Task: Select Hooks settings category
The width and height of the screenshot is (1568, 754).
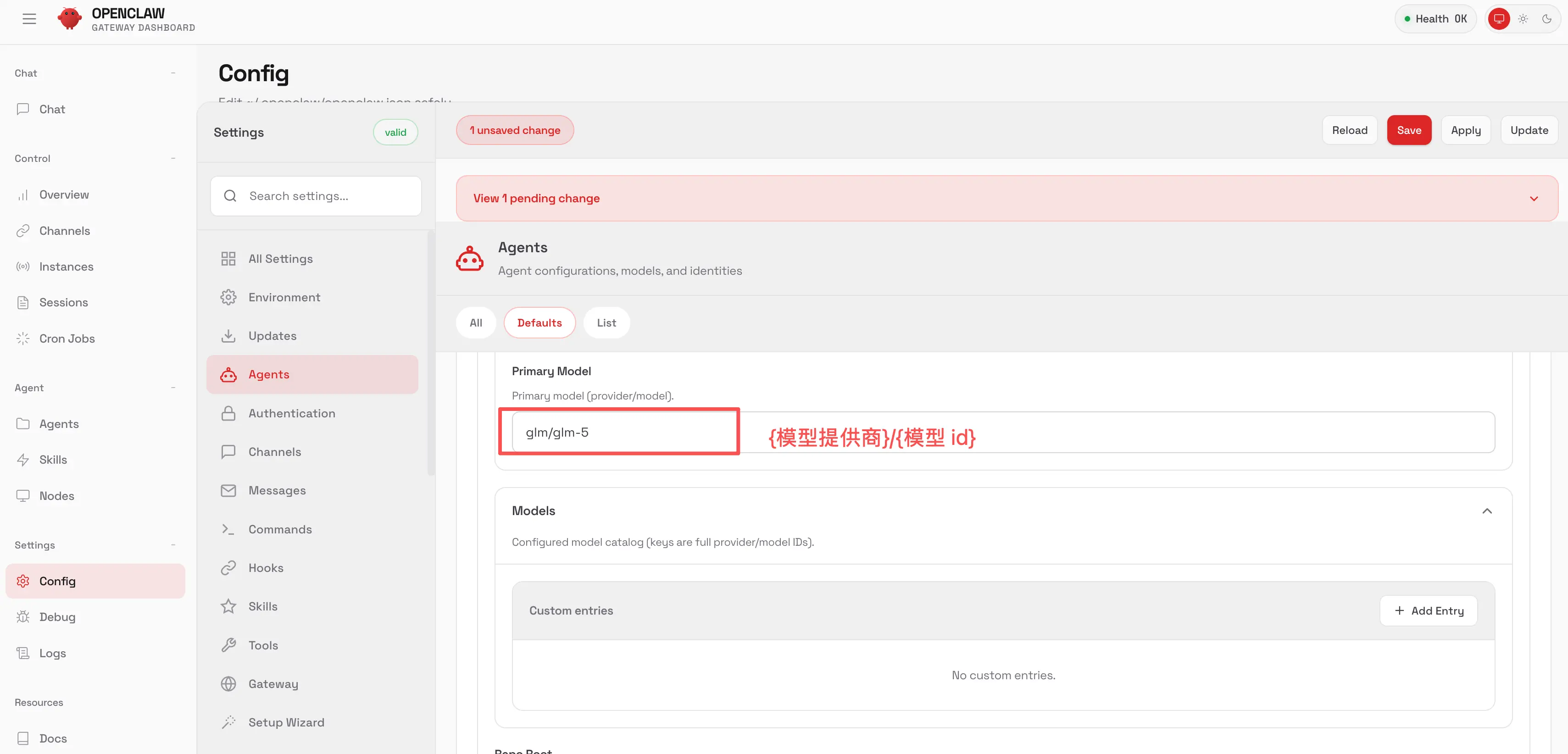Action: tap(266, 568)
